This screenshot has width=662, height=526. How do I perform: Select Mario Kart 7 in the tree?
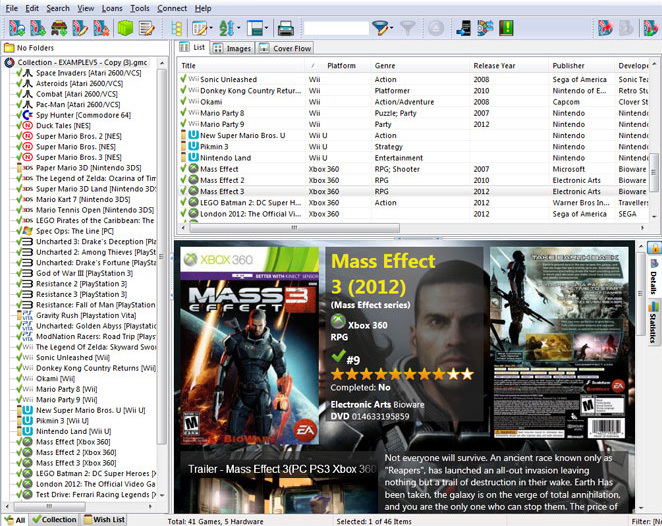tap(83, 199)
